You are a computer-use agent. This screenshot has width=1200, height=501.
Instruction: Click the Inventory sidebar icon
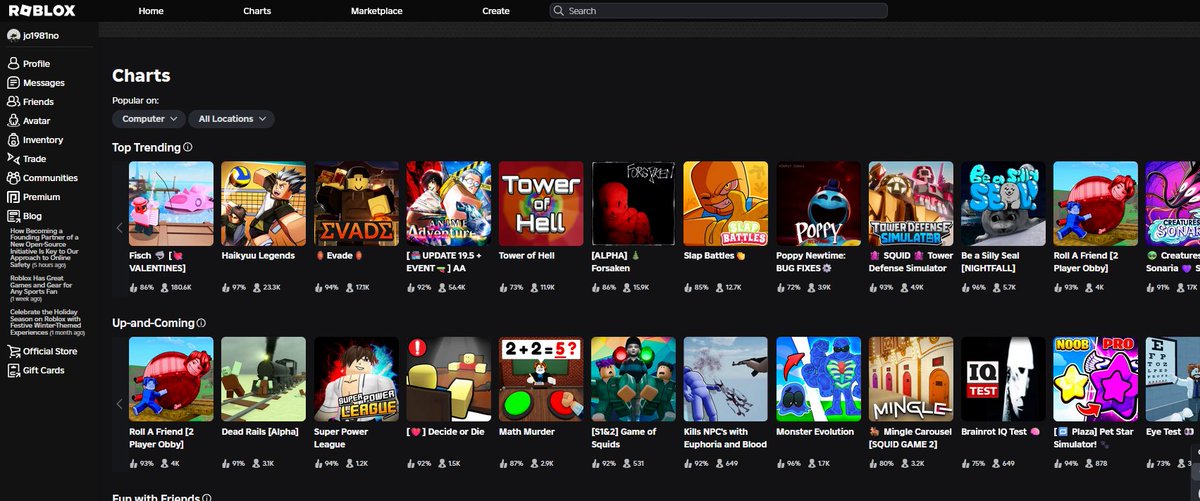13,140
